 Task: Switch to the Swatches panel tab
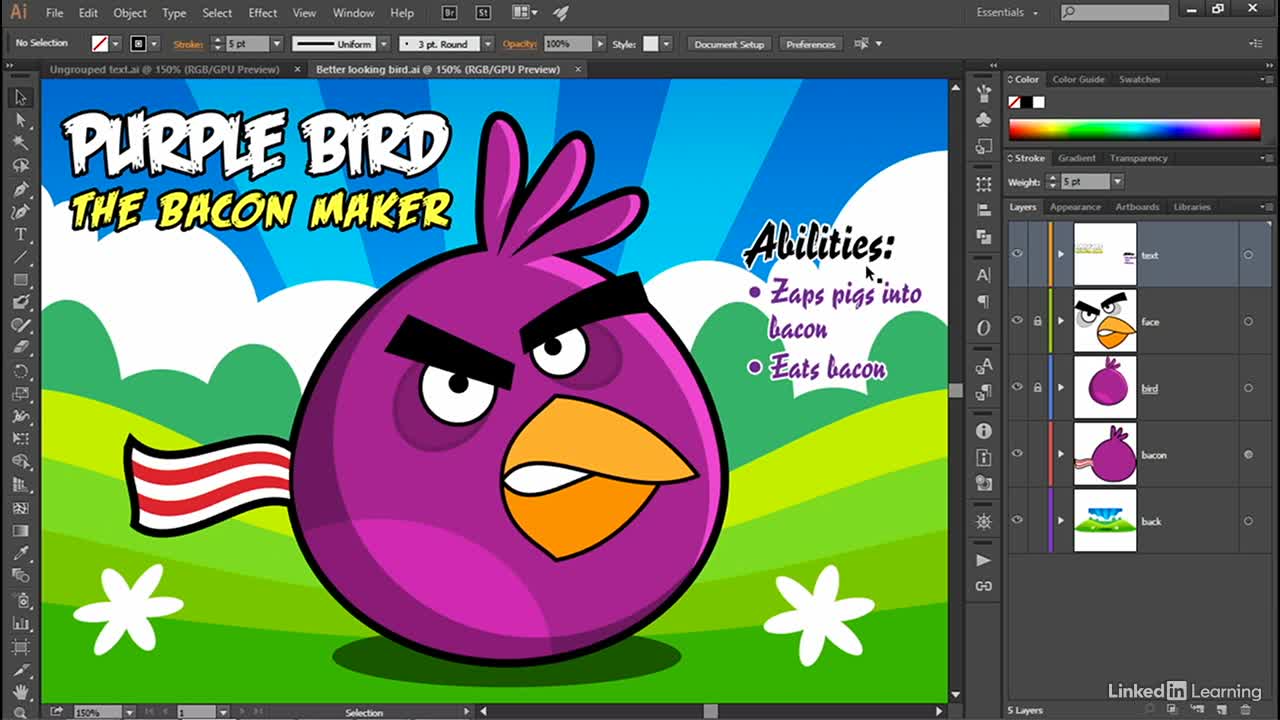click(1139, 79)
